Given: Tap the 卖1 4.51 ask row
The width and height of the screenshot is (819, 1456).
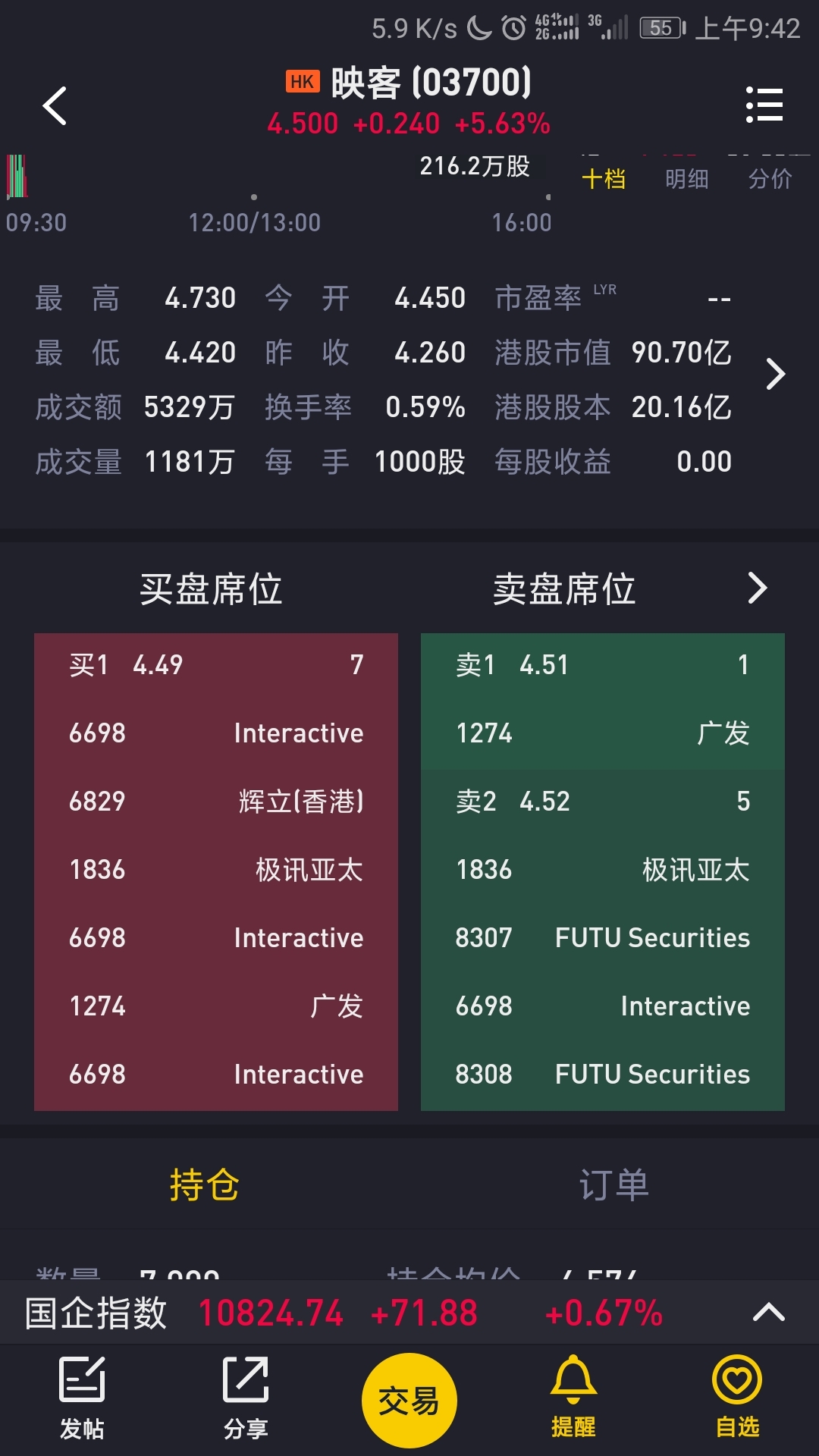Looking at the screenshot, I should [x=603, y=665].
